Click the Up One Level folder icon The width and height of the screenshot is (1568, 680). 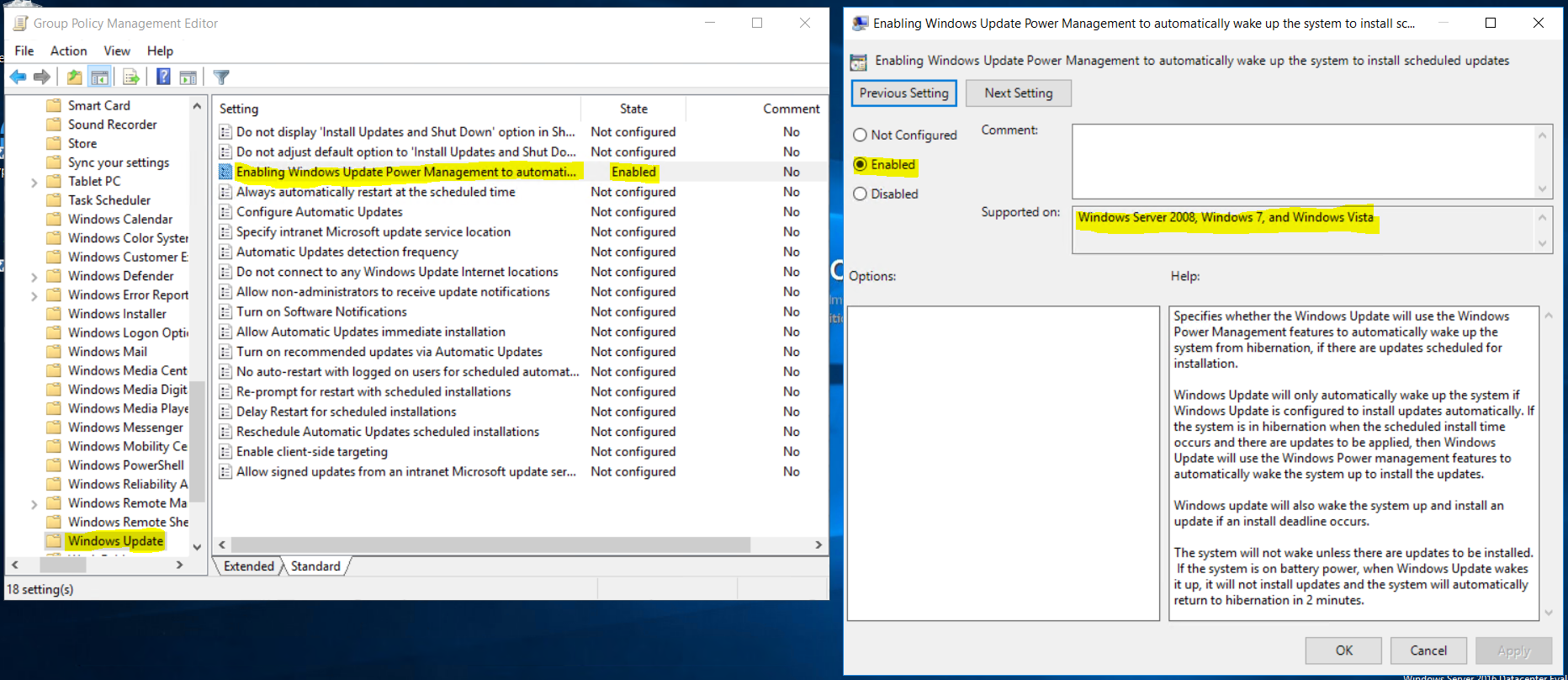[74, 77]
